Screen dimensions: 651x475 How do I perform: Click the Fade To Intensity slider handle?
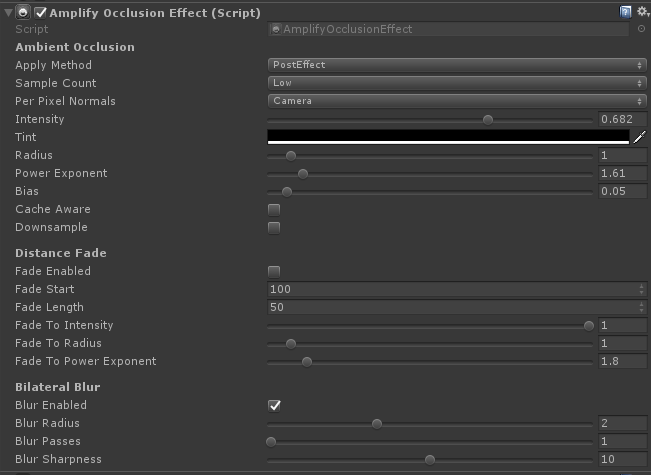tap(589, 326)
